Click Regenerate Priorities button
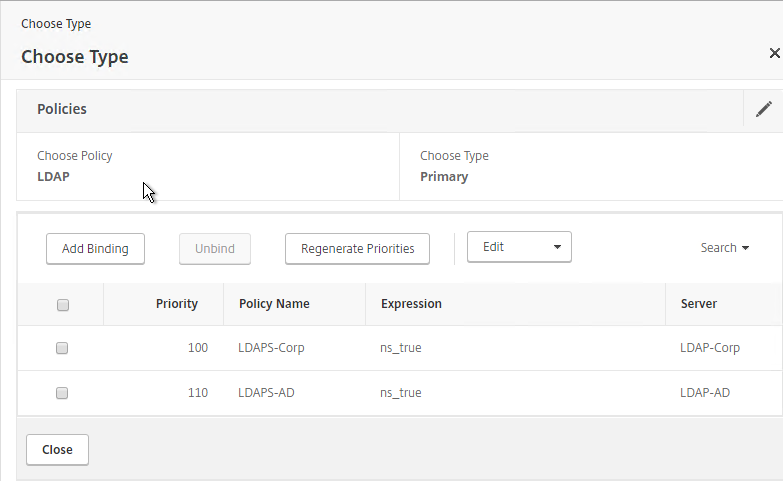 pyautogui.click(x=358, y=249)
